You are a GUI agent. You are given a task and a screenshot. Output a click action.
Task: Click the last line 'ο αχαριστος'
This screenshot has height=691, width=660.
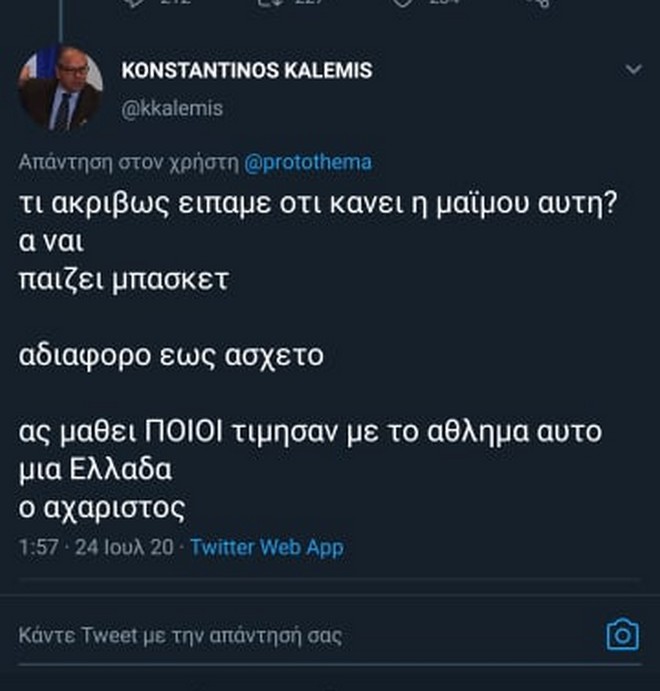pyautogui.click(x=102, y=509)
